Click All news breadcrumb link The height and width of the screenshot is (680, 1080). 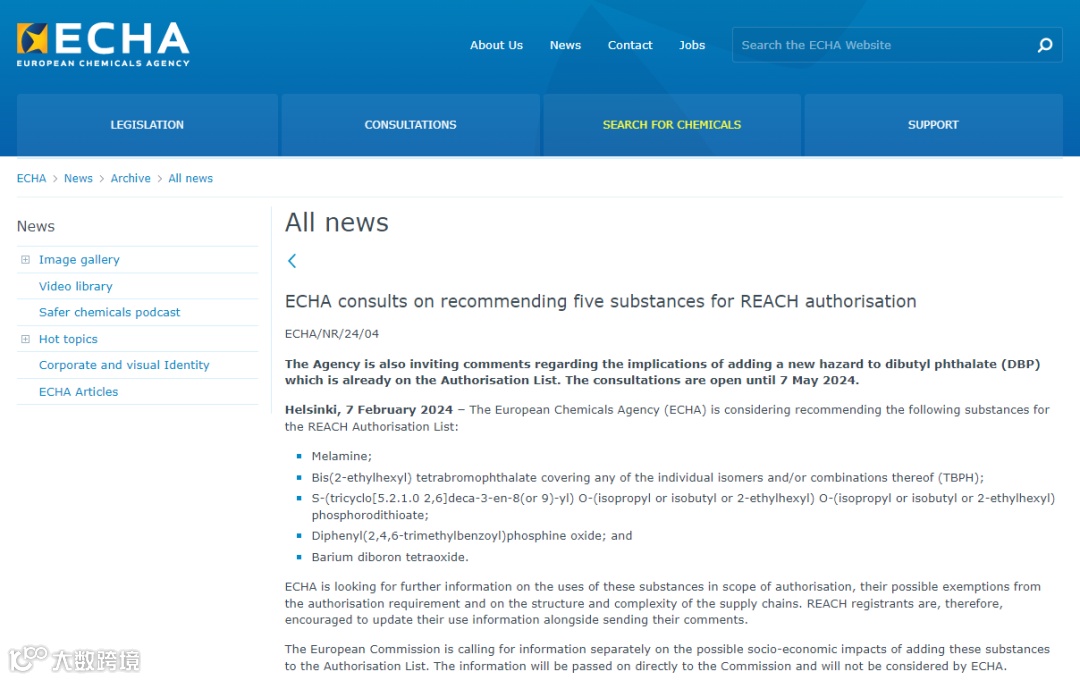pyautogui.click(x=191, y=178)
